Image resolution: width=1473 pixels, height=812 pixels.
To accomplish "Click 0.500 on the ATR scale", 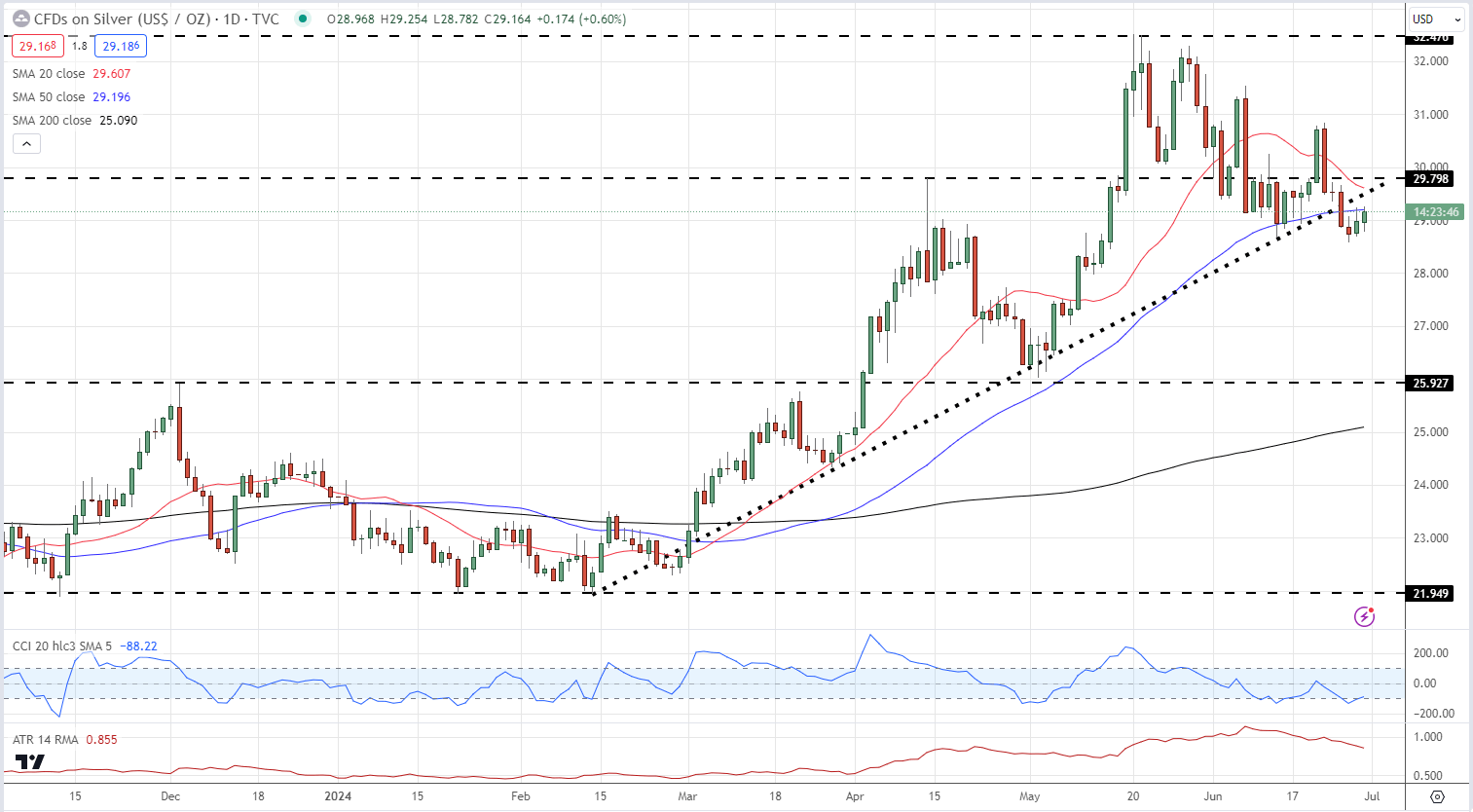I will click(1427, 776).
